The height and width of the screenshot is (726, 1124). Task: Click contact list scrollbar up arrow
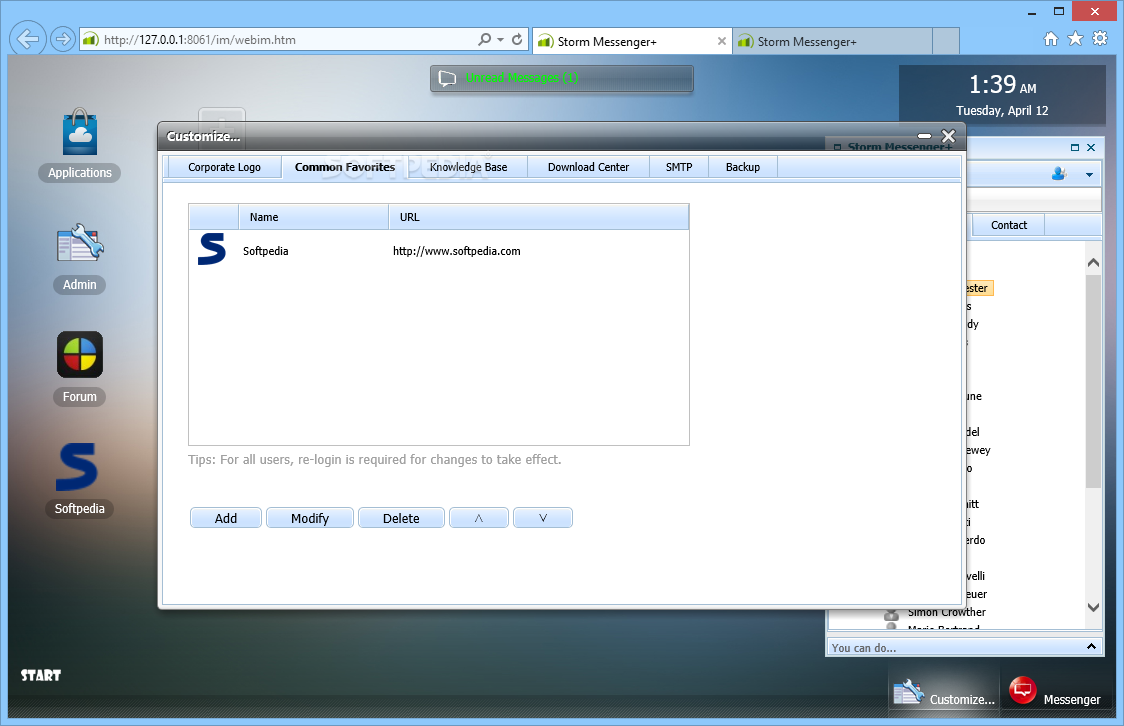pos(1093,262)
